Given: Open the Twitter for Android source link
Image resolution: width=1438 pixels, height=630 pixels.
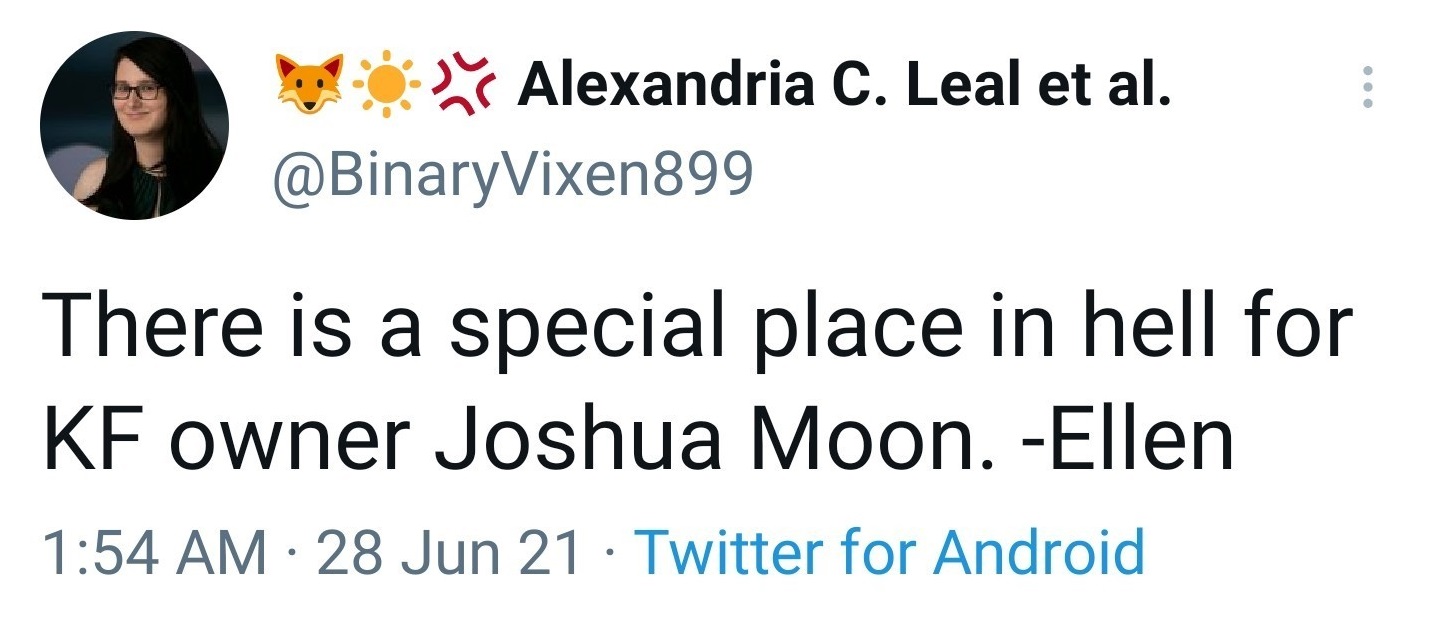Looking at the screenshot, I should pyautogui.click(x=889, y=551).
